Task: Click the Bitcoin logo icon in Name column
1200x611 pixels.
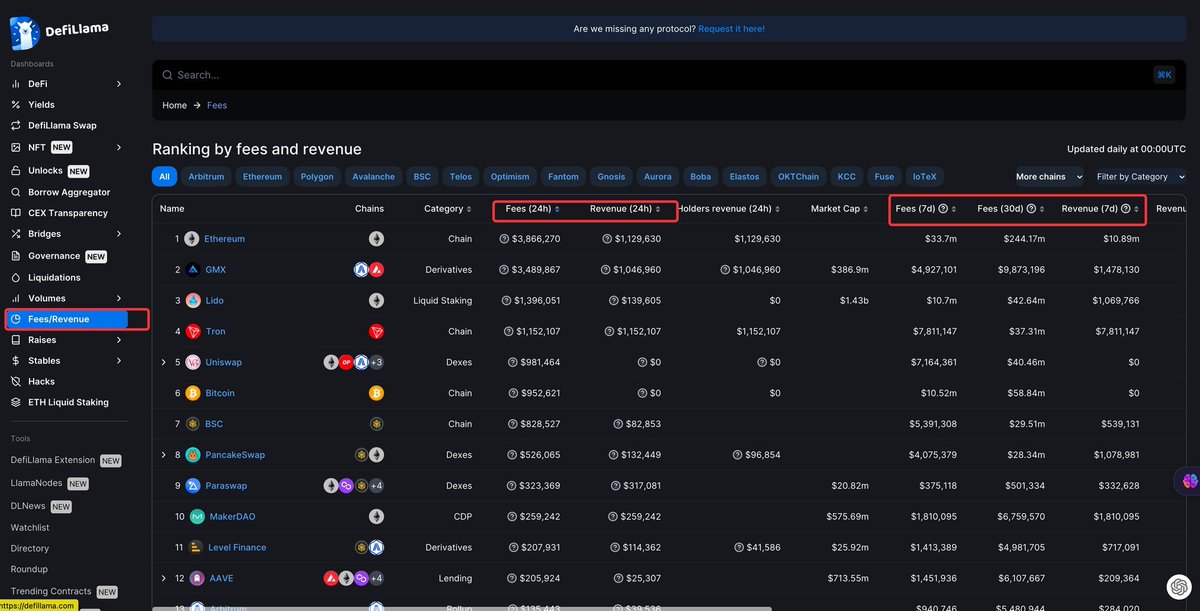Action: 193,393
